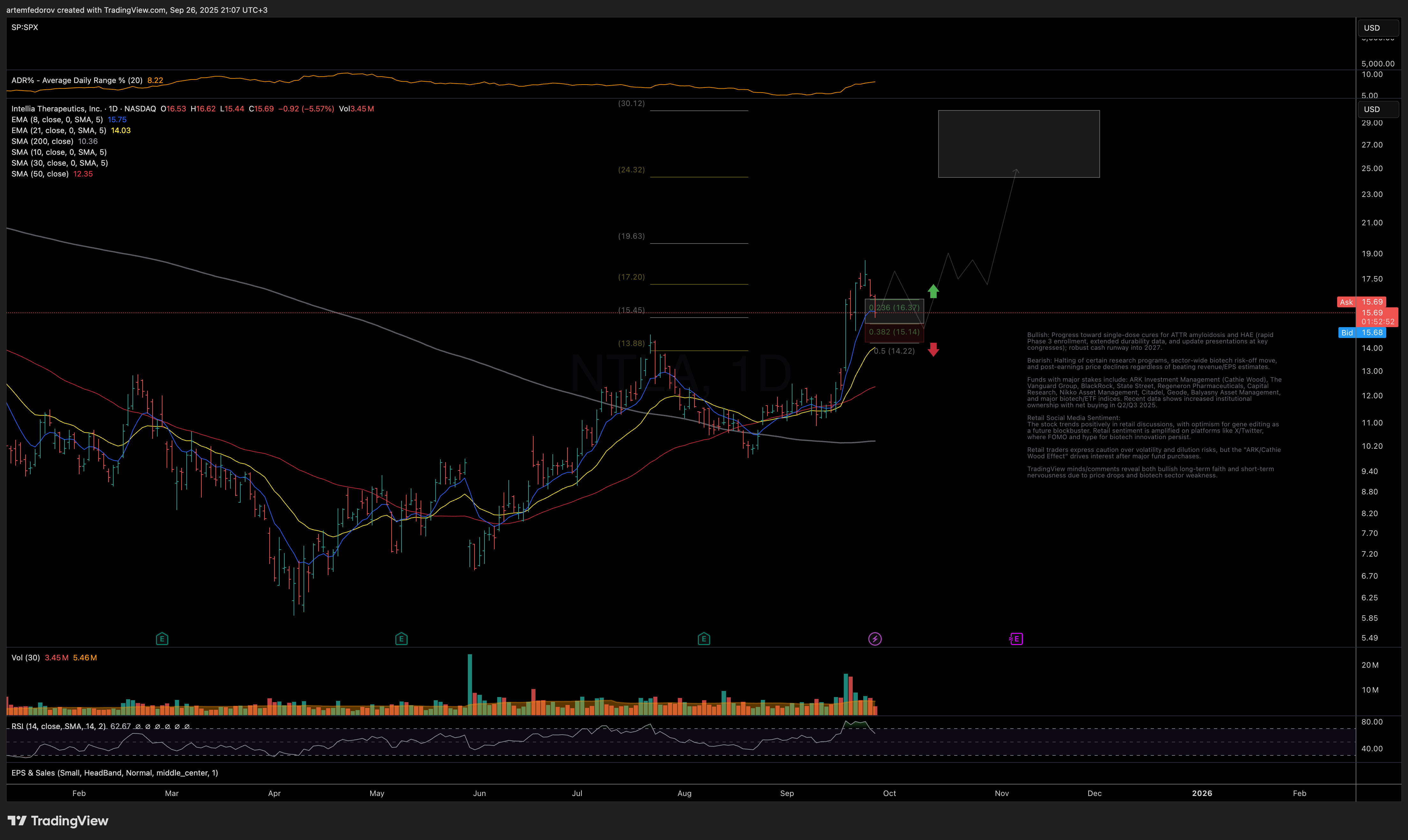Click the ADR value 8.22
The width and height of the screenshot is (1408, 840).
click(155, 80)
